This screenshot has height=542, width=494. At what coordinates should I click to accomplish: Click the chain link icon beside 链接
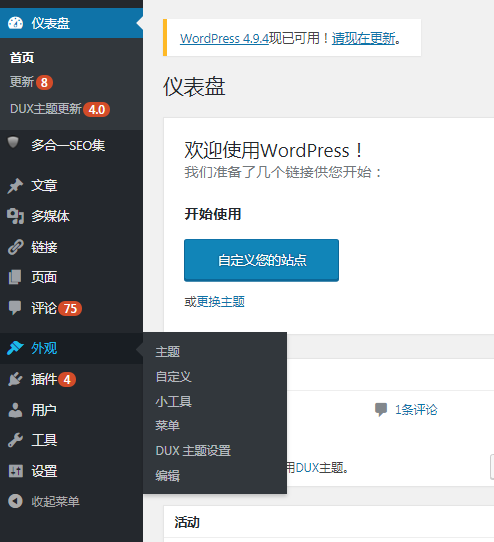click(x=16, y=247)
